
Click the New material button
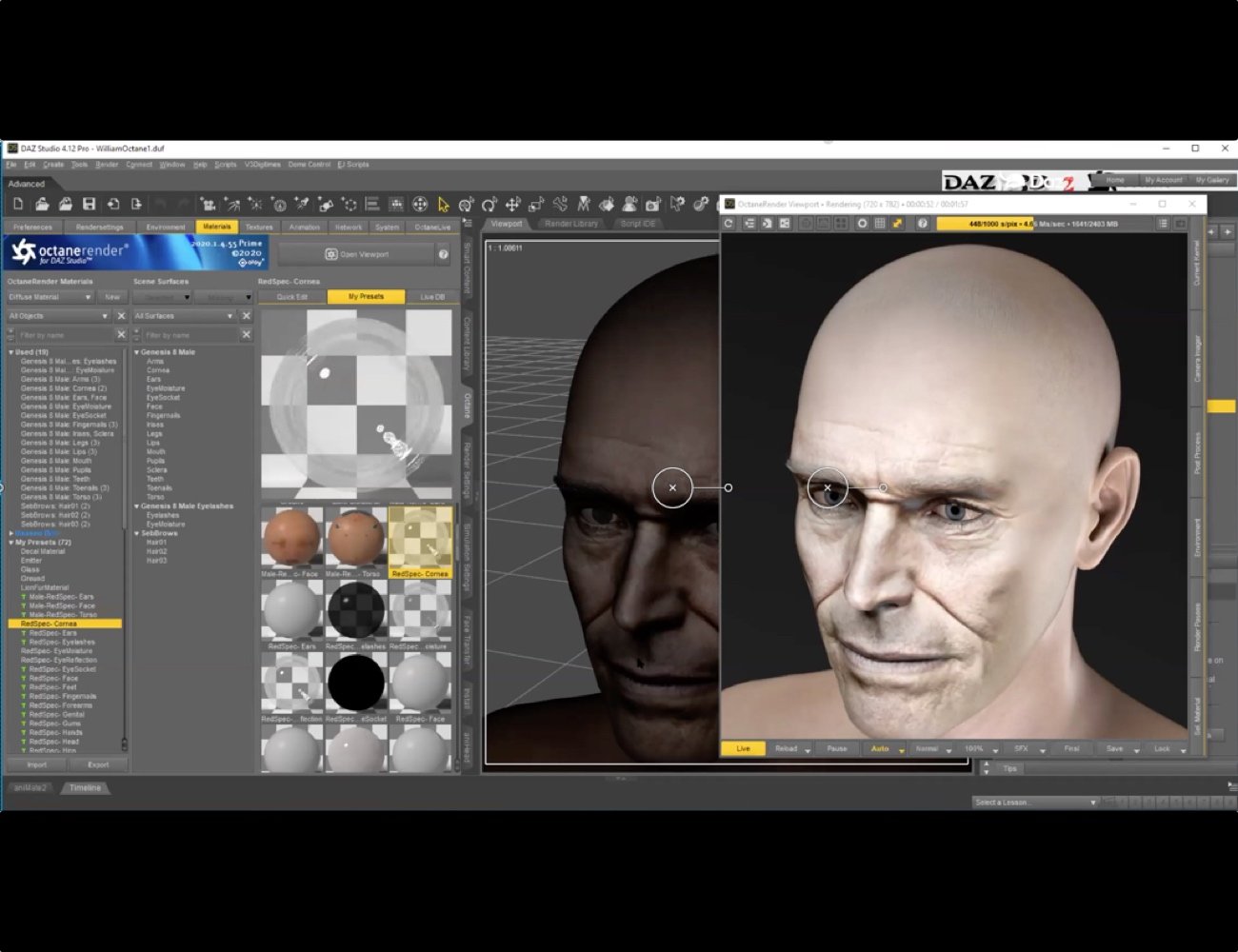(x=112, y=297)
